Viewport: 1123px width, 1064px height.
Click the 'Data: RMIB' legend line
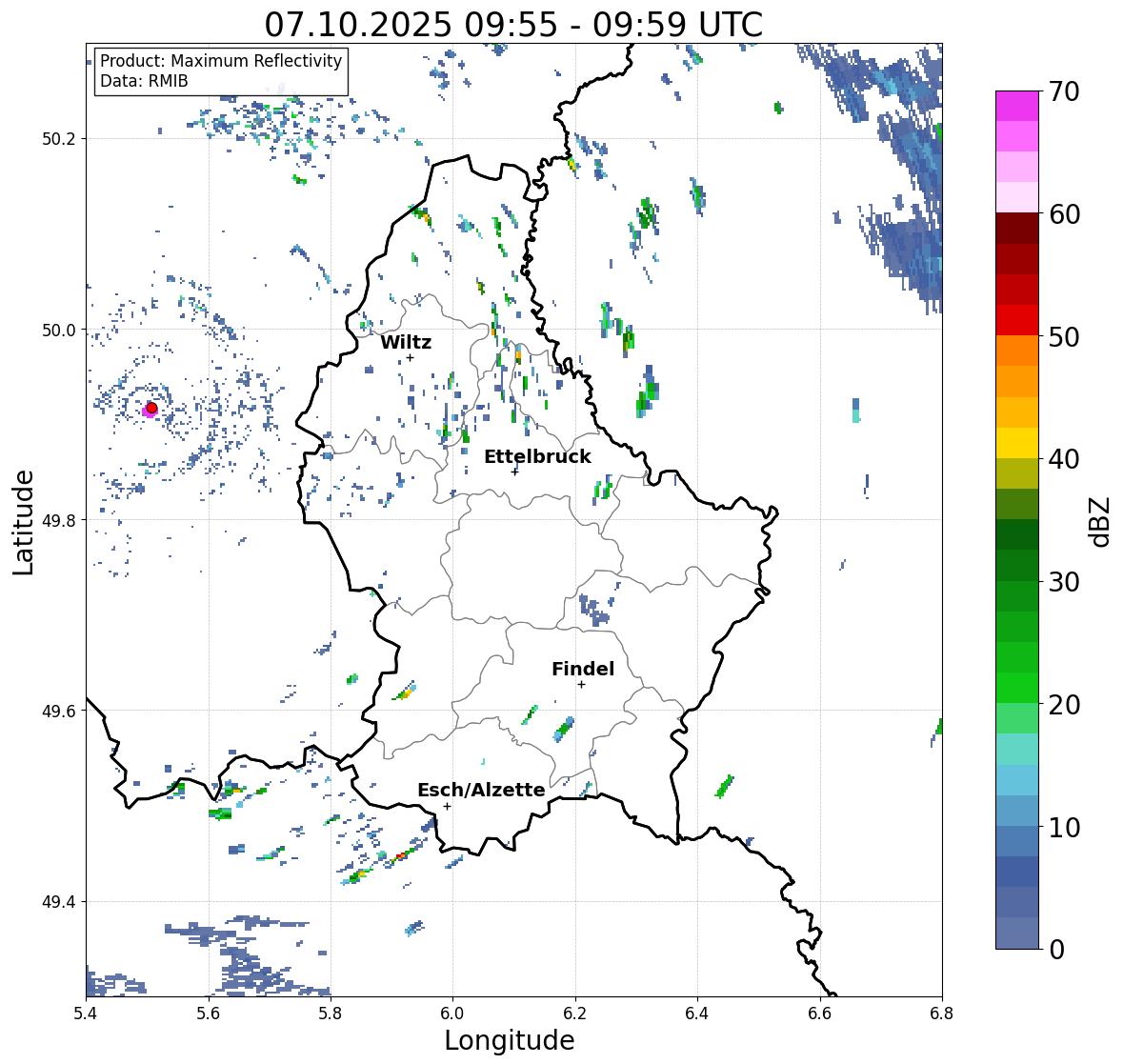[x=144, y=81]
